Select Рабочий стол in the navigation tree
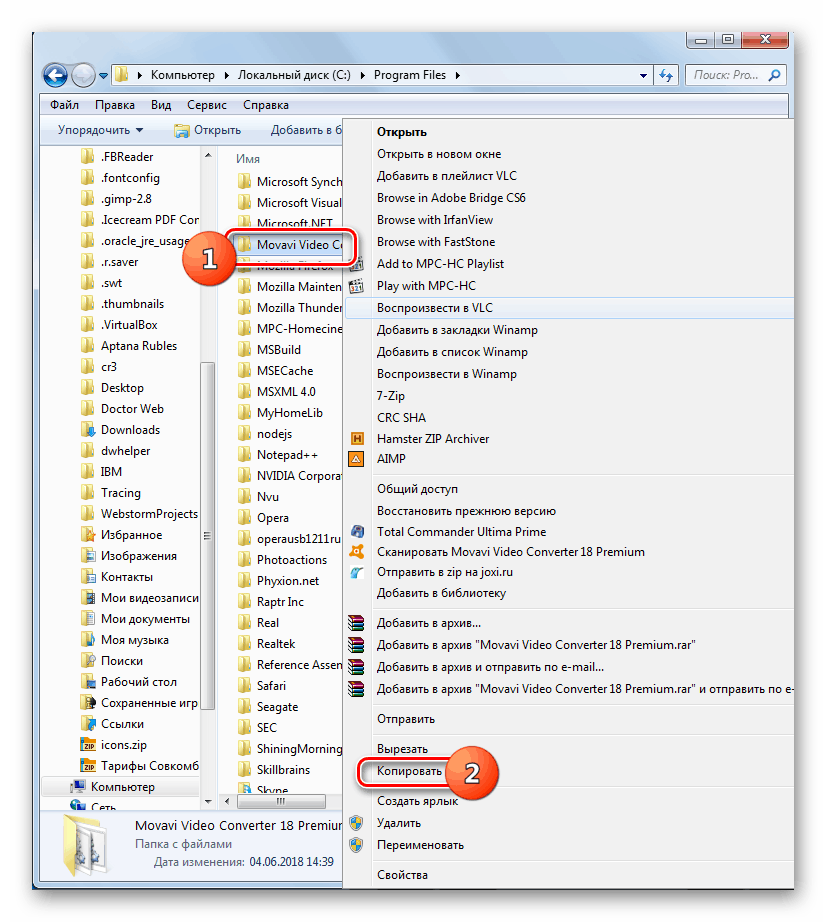Image resolution: width=826 pixels, height=922 pixels. [139, 682]
